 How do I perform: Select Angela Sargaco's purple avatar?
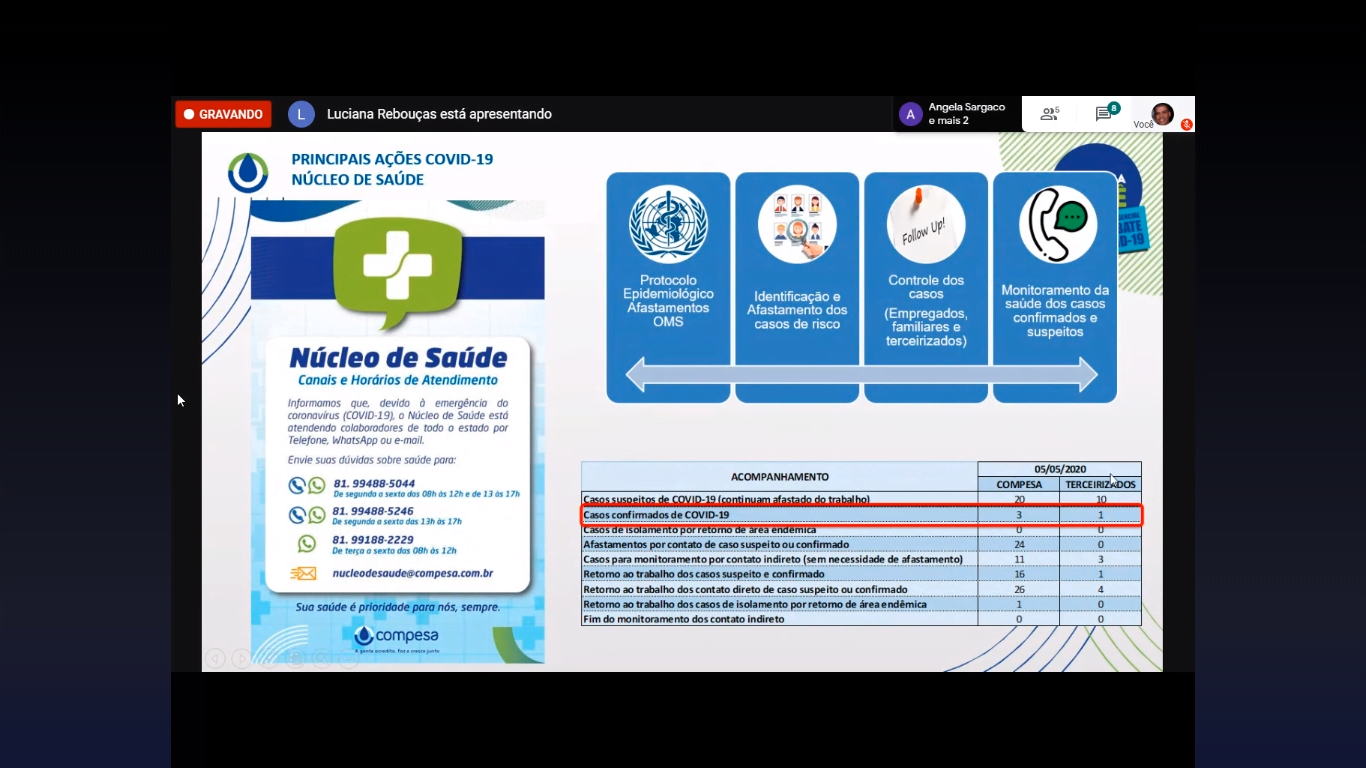point(910,114)
